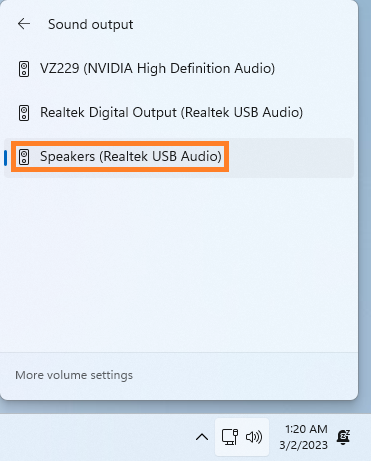Screen dimensions: 371x461
Task: Choose Speakers (Realtek USB Audio) as output
Action: [x=179, y=158]
